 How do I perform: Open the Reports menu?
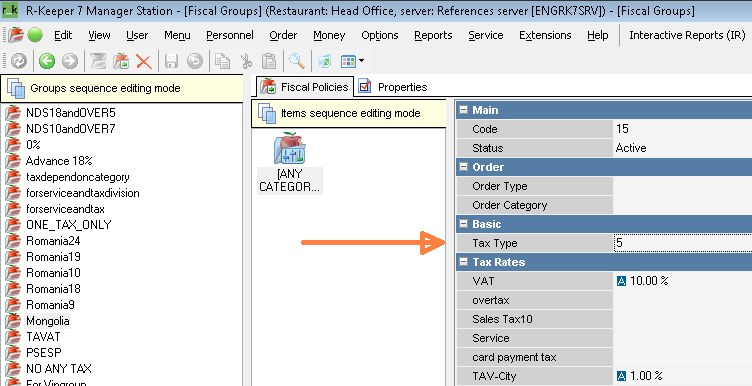433,35
